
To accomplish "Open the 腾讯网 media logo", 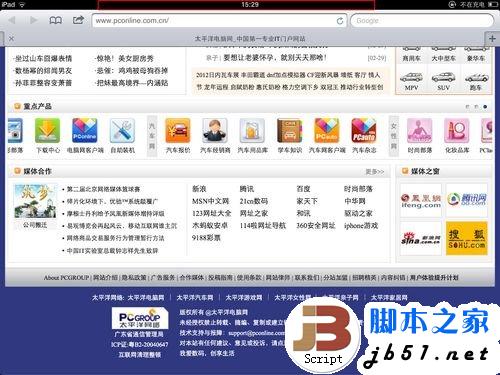I will coord(467,200).
